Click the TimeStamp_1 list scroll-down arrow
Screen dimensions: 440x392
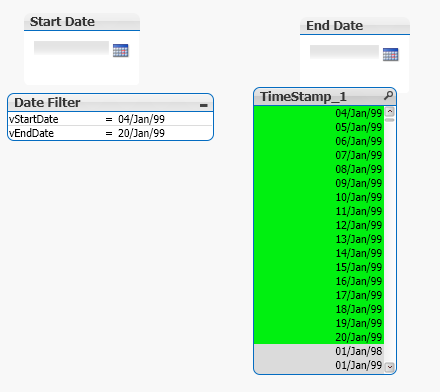[390, 367]
